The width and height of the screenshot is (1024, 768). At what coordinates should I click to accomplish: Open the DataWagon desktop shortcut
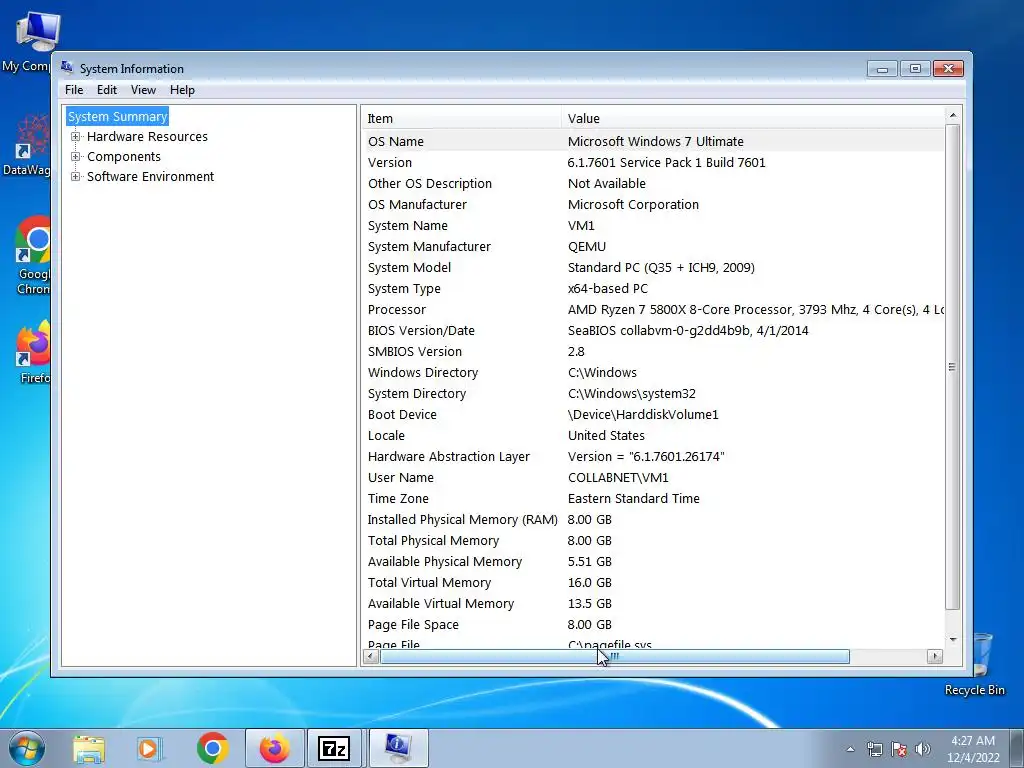click(26, 145)
